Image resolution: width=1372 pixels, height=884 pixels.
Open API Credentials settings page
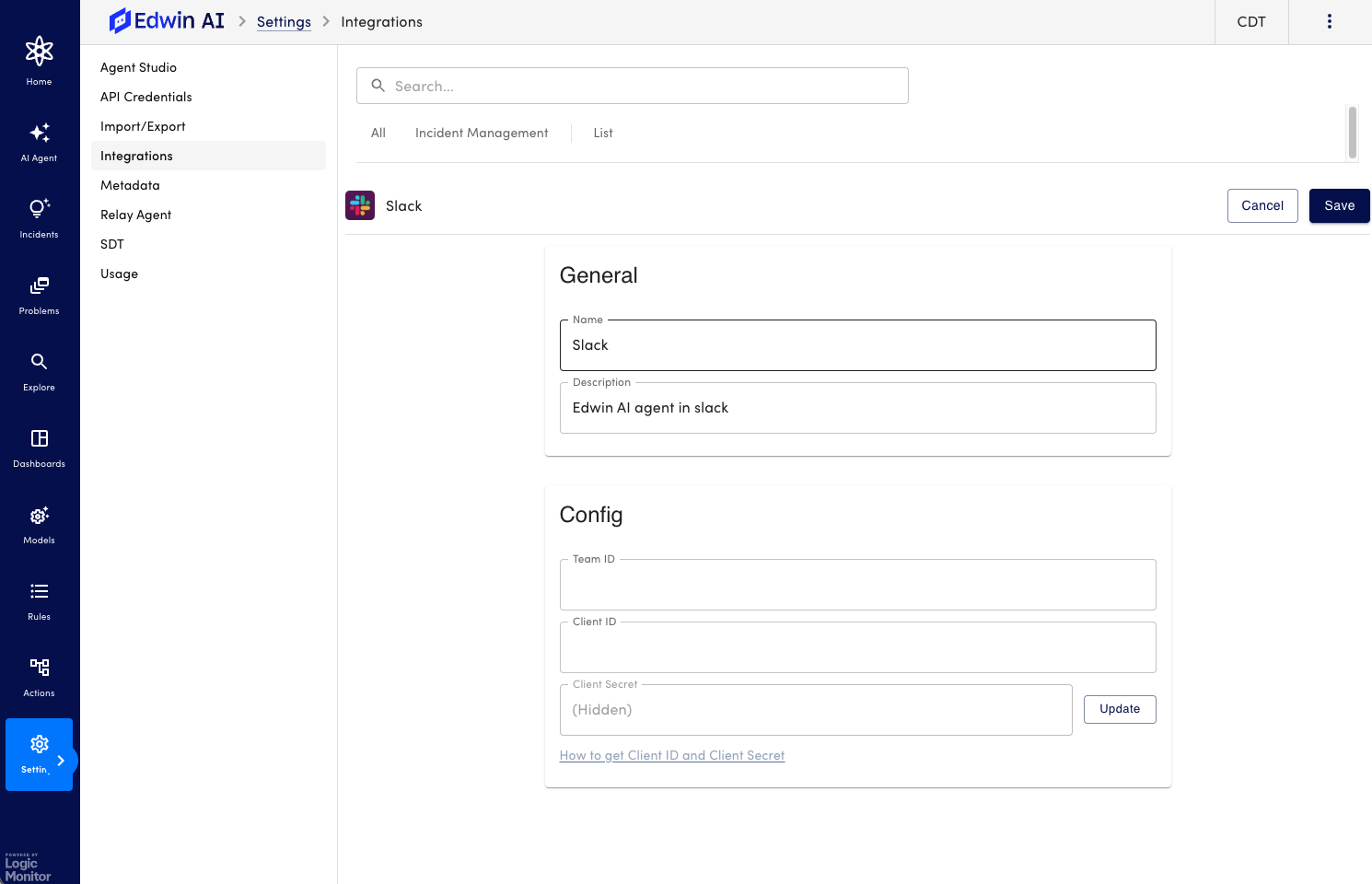pos(208,97)
